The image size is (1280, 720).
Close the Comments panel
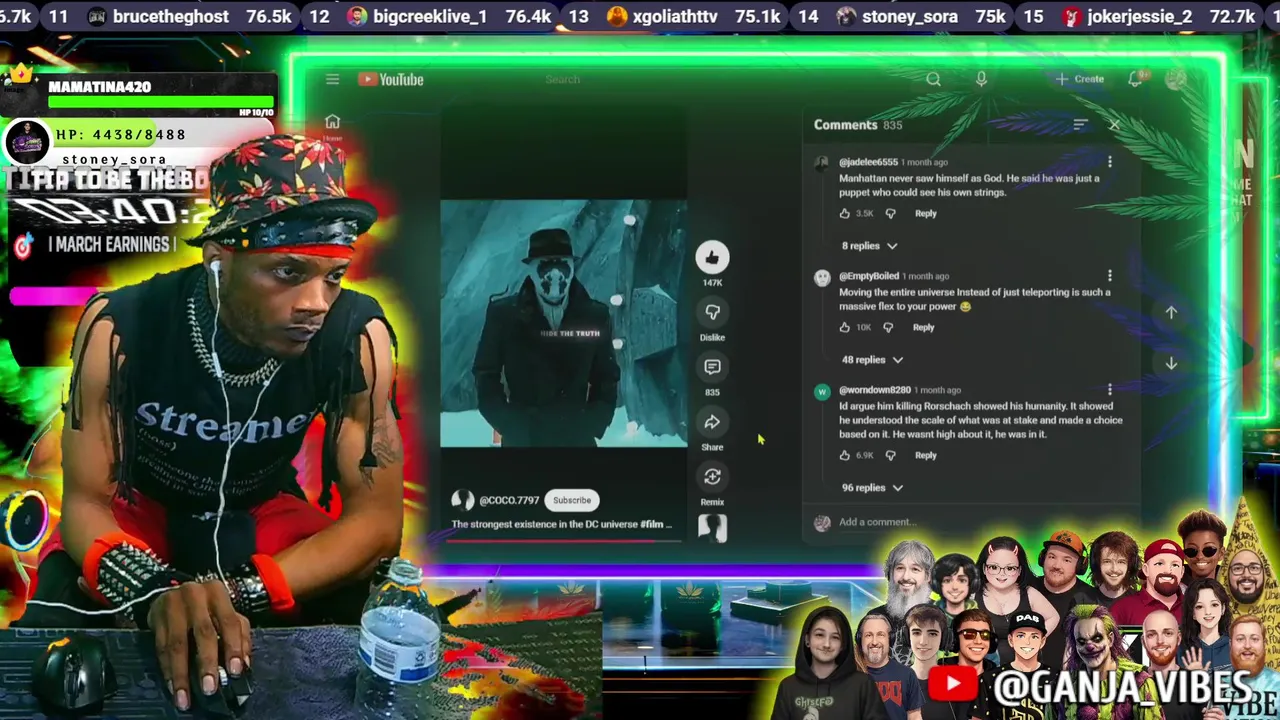[x=1114, y=125]
